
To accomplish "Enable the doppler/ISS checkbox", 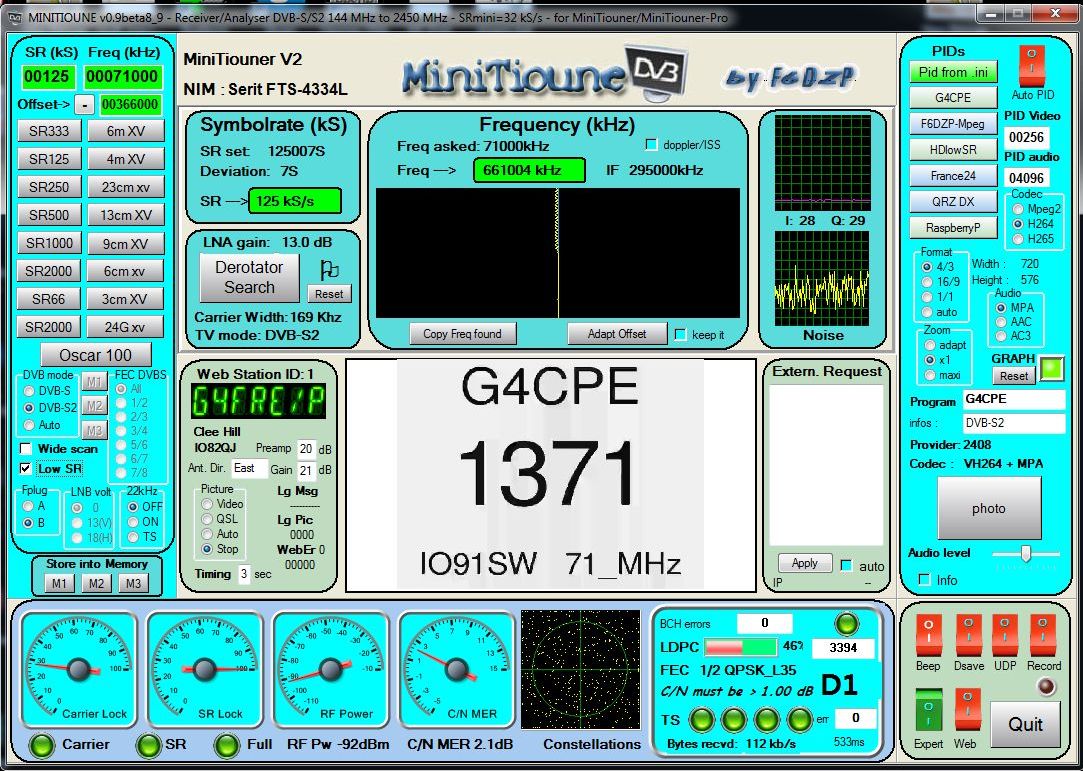I will [x=651, y=144].
